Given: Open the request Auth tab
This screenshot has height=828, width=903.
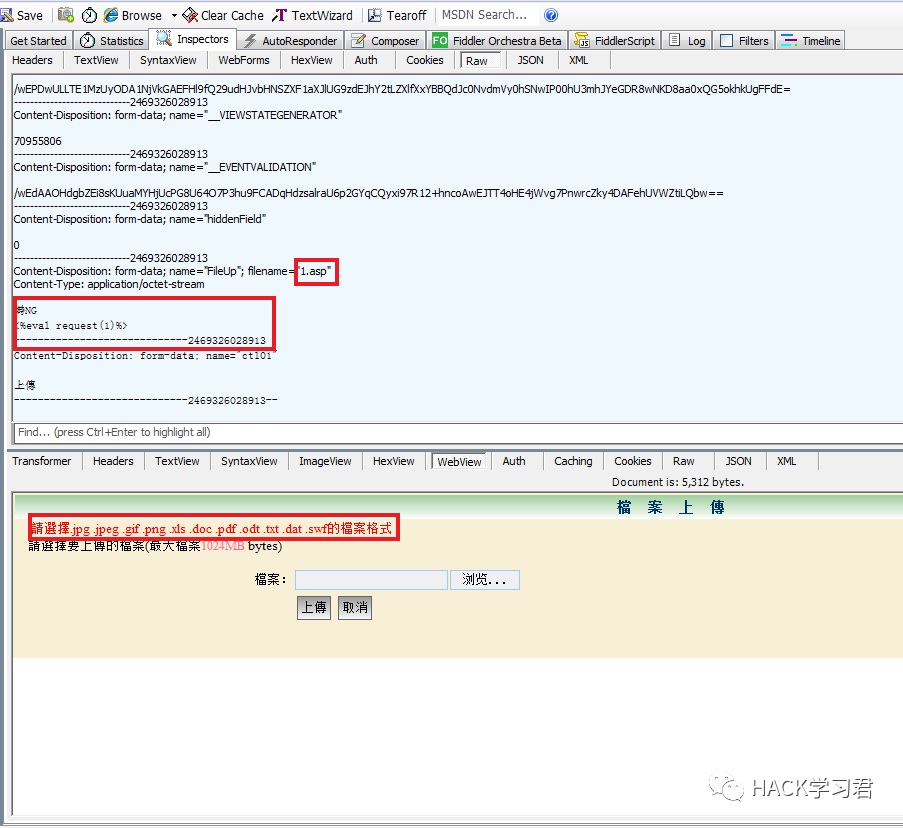Looking at the screenshot, I should [366, 60].
